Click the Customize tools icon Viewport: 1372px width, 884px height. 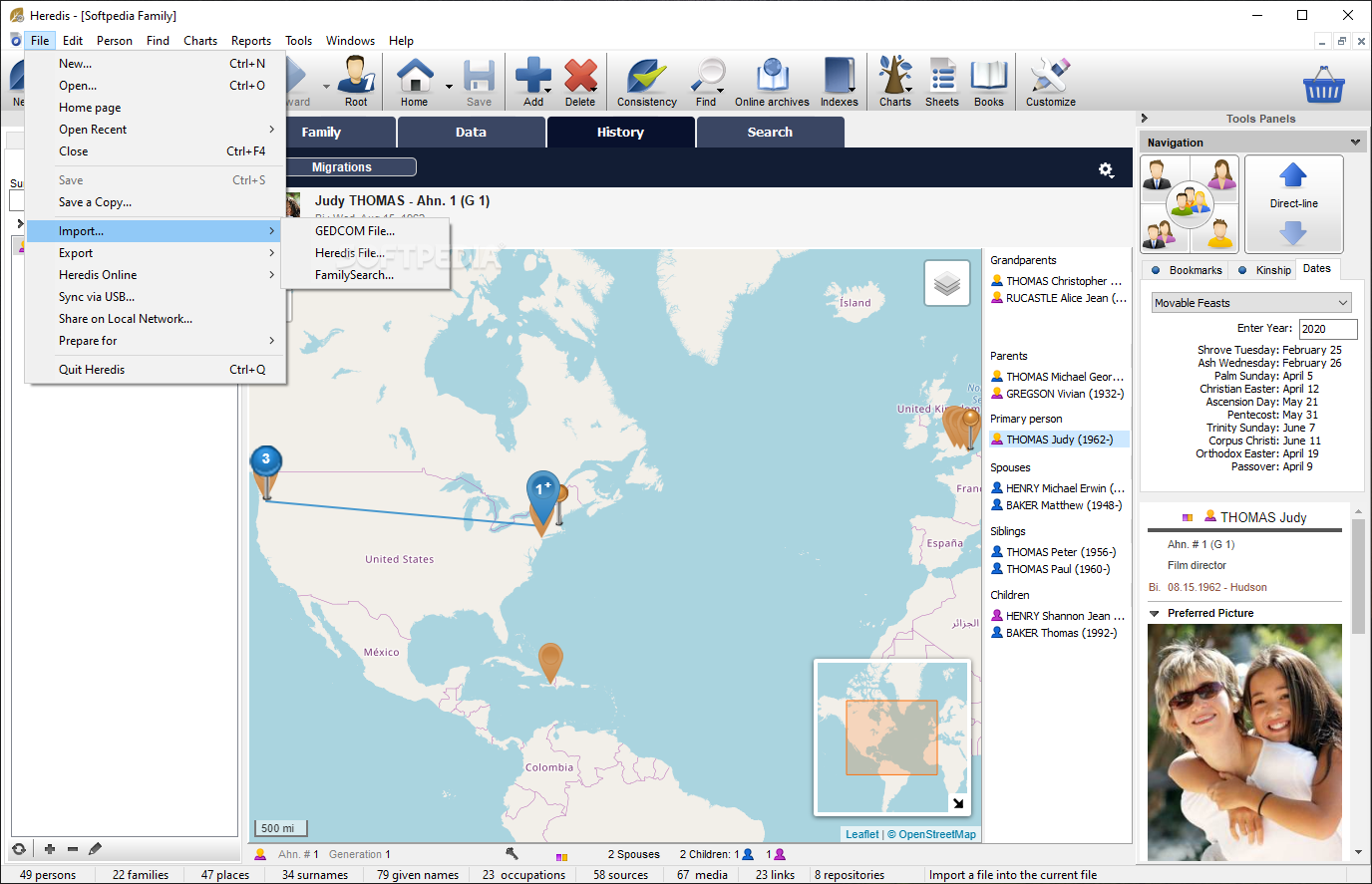1051,81
